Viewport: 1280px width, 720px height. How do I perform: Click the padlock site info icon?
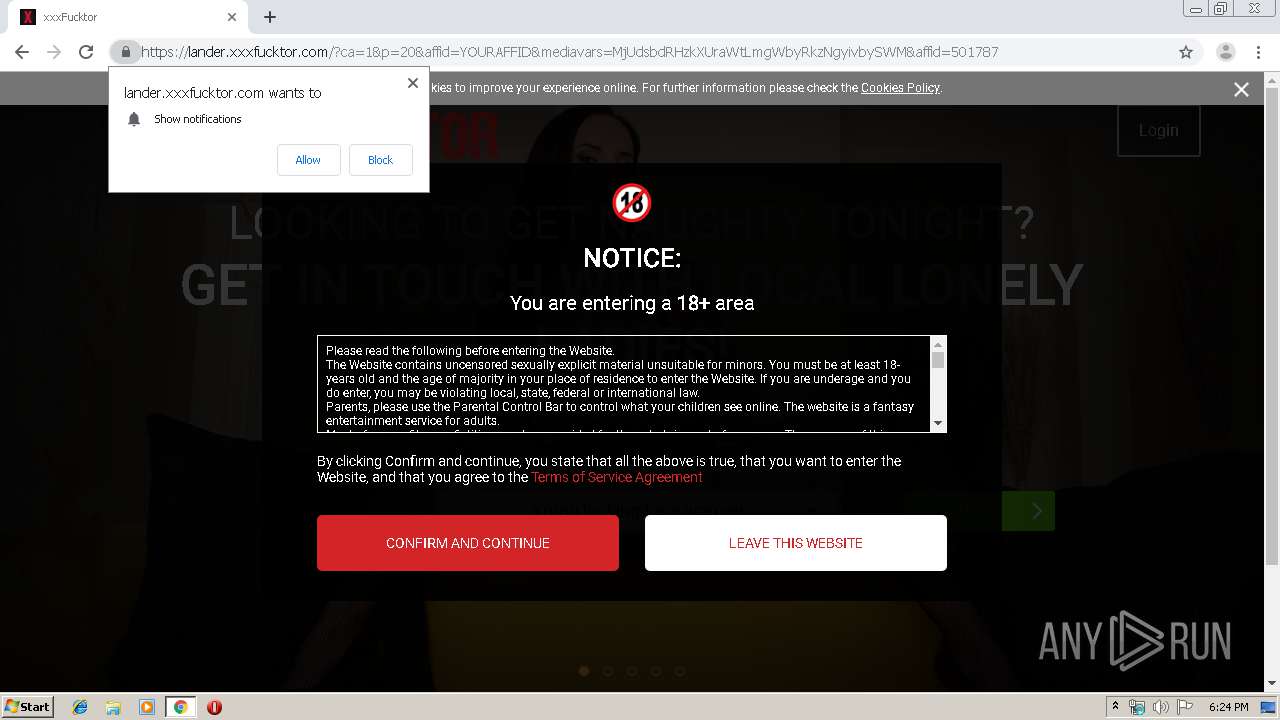click(x=125, y=52)
